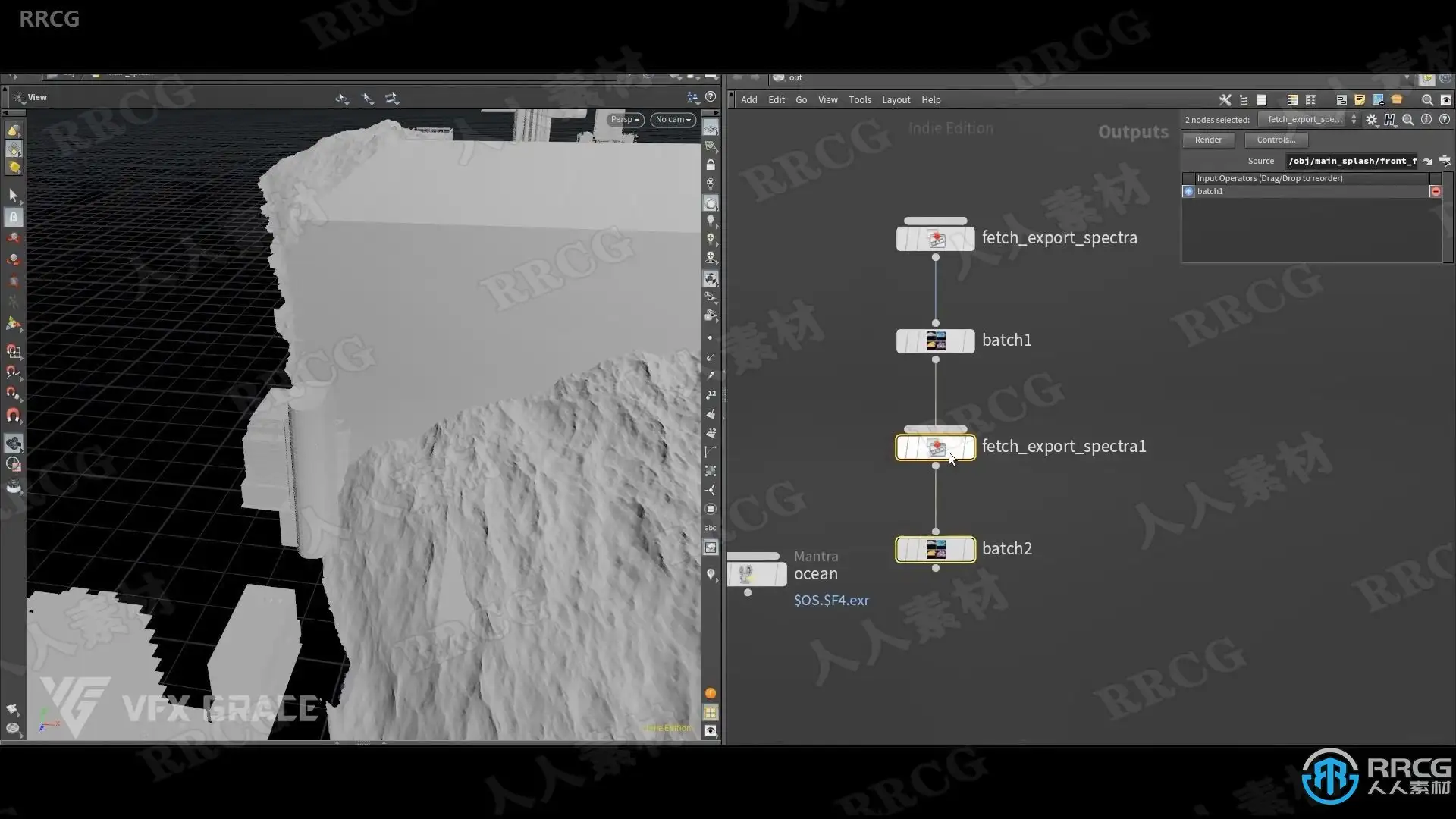Toggle the viewport lock icon on right toolbar
The width and height of the screenshot is (1456, 819).
711,165
